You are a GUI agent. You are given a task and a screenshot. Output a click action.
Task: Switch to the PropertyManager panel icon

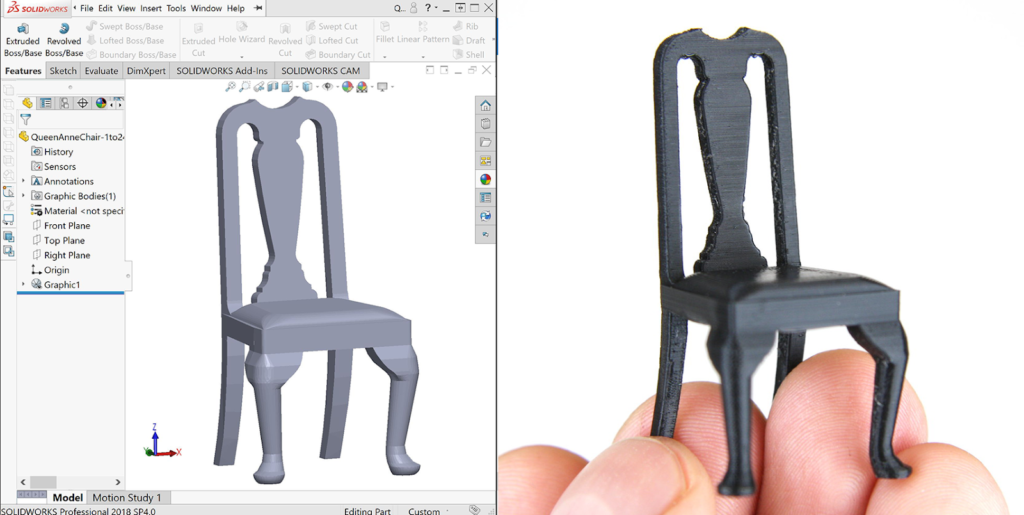pos(46,103)
